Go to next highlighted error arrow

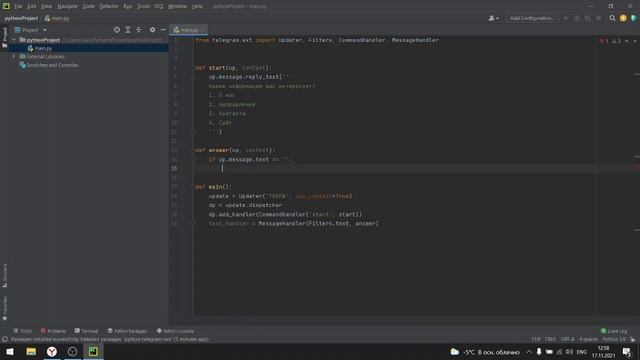click(x=635, y=41)
